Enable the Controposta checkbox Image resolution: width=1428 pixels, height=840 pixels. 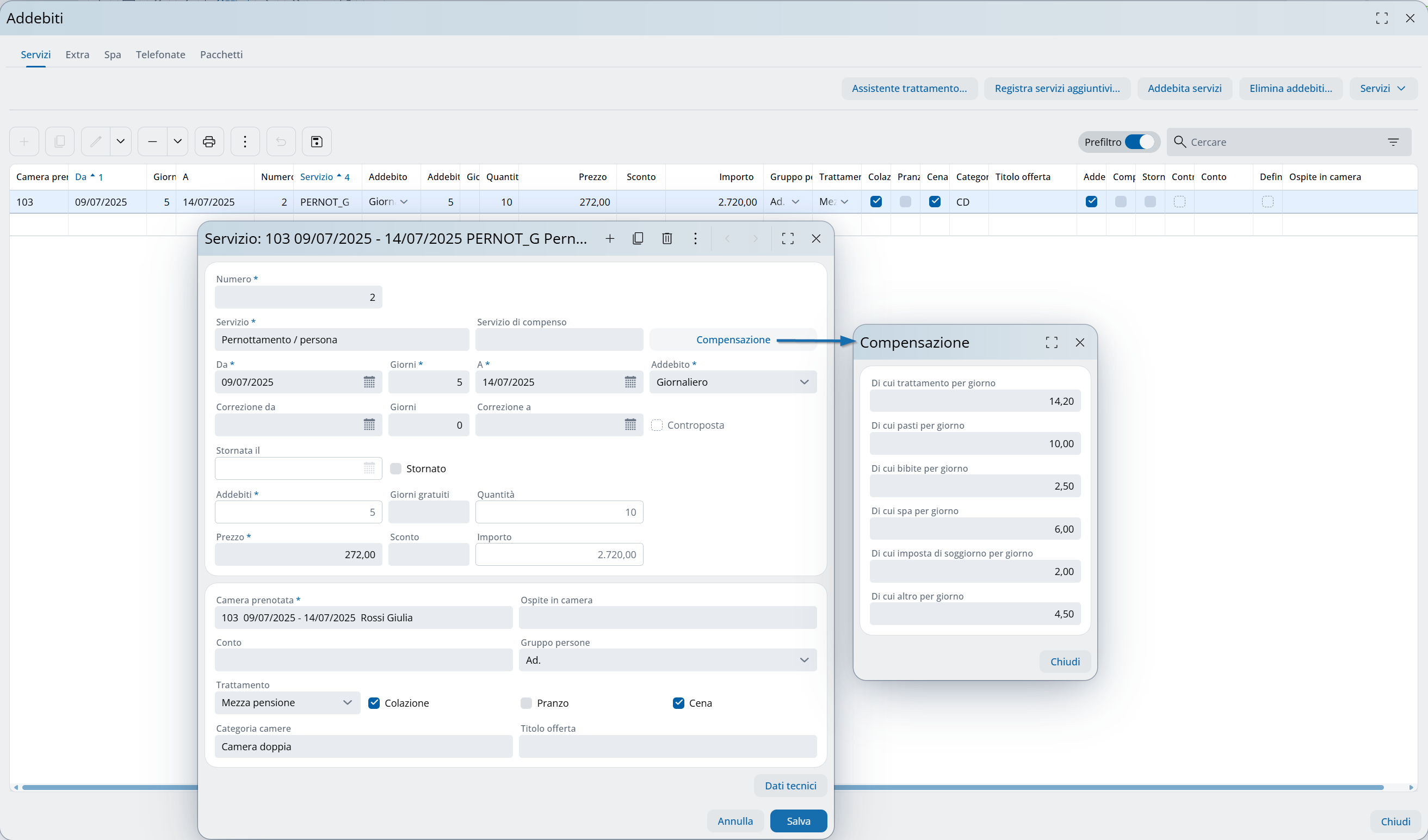pyautogui.click(x=657, y=425)
